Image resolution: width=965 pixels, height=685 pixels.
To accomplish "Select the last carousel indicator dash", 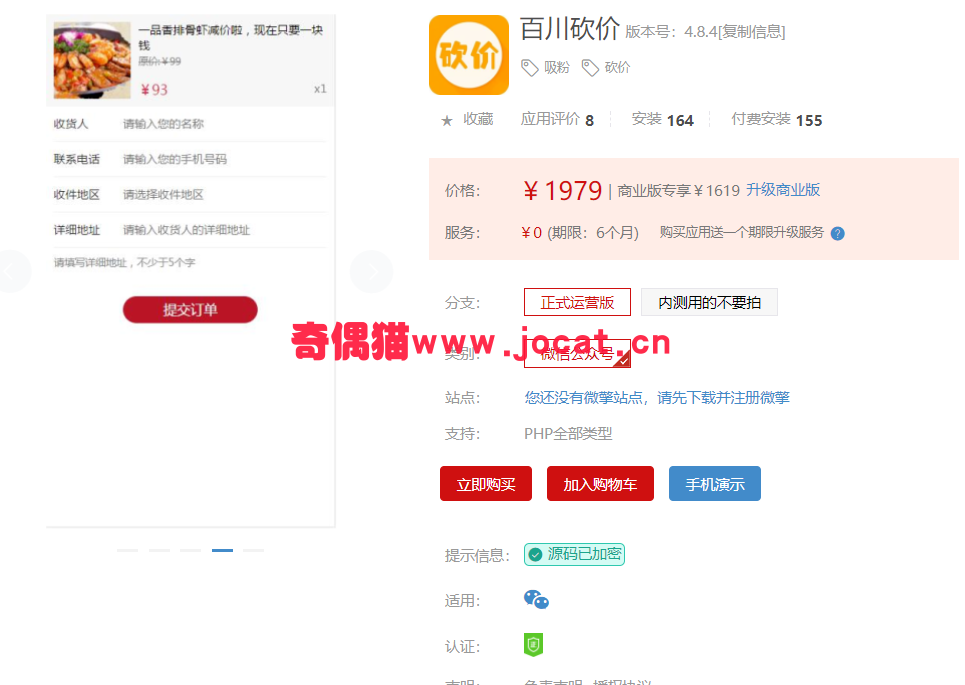I will (x=254, y=550).
